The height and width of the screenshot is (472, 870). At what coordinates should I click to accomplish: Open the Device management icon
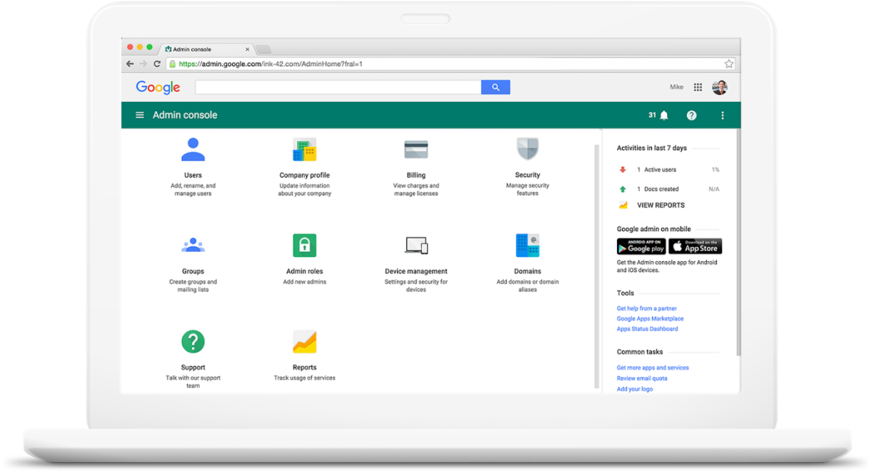point(416,245)
